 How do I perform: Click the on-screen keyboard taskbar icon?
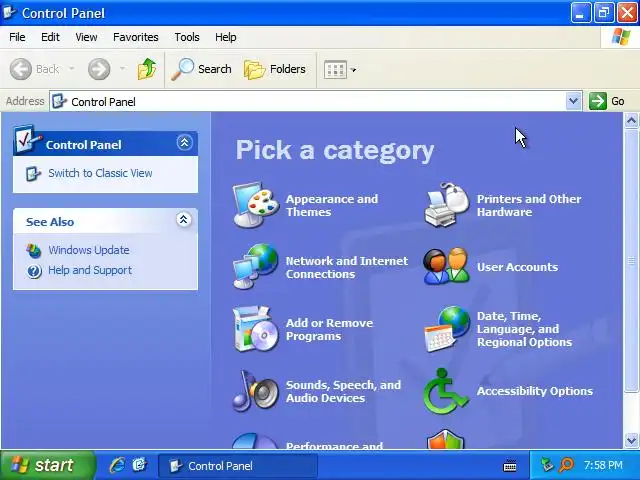[x=510, y=465]
